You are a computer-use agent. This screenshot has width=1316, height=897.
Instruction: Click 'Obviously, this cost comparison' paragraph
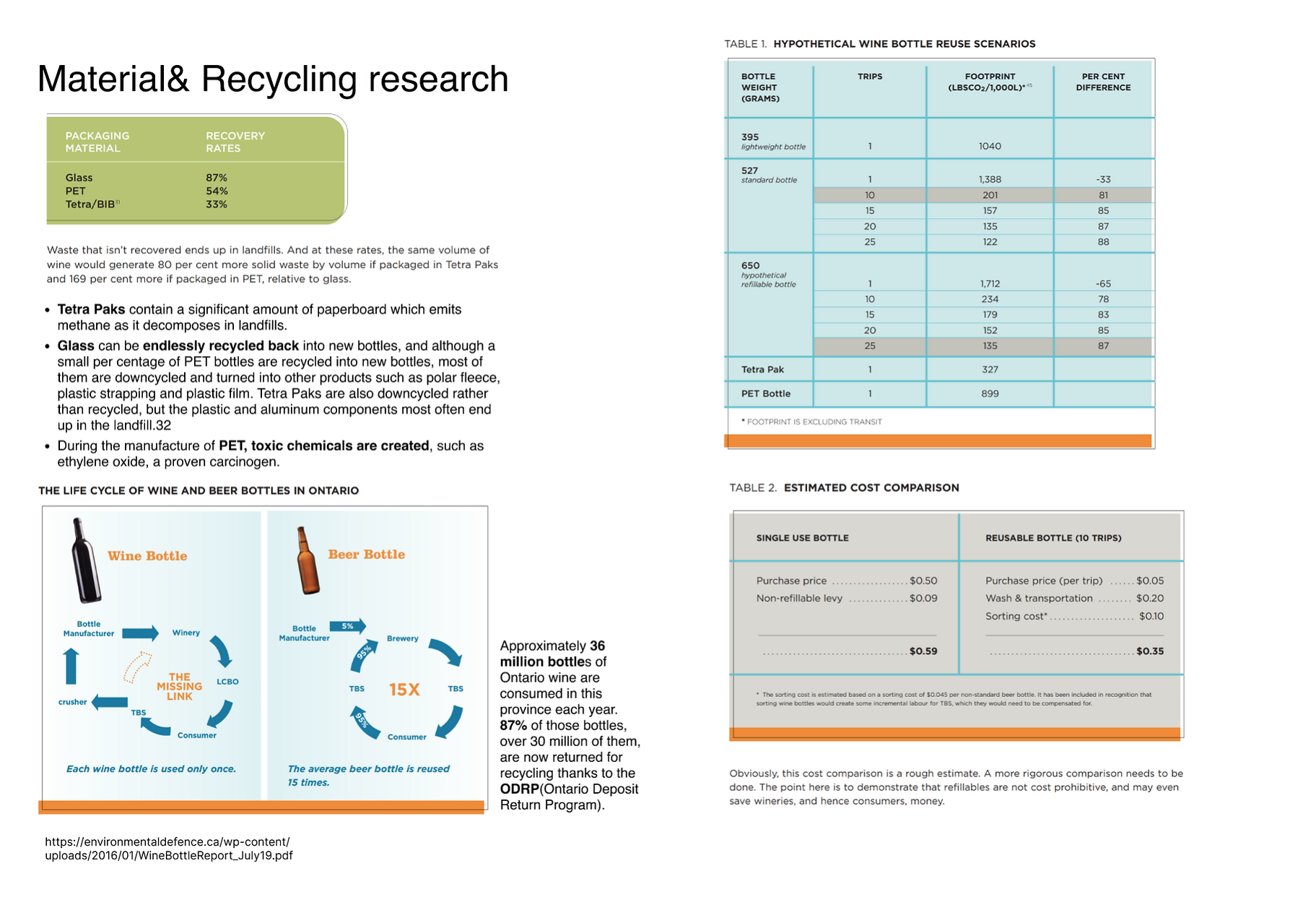[956, 787]
